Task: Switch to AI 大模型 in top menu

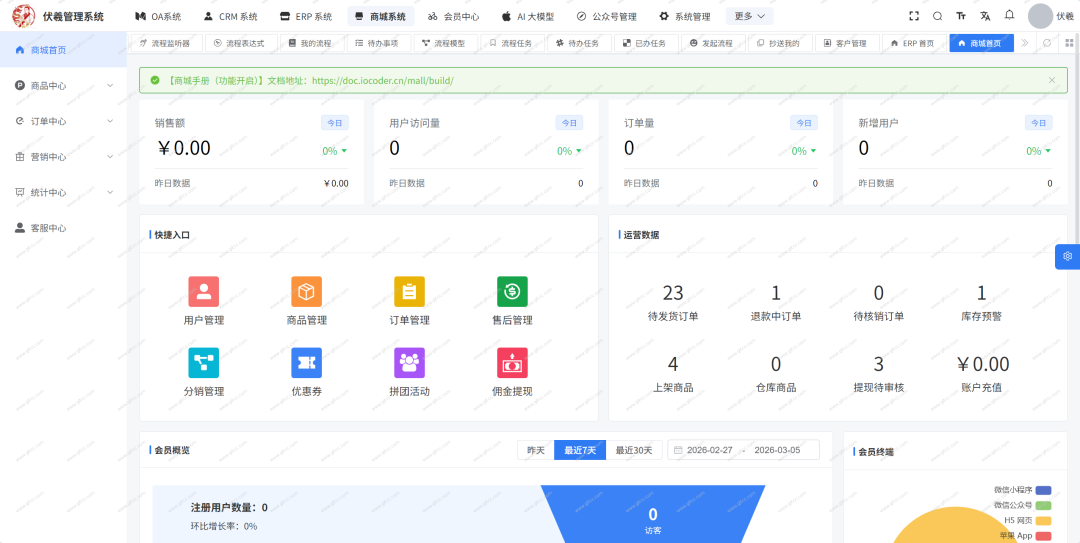Action: pyautogui.click(x=528, y=16)
